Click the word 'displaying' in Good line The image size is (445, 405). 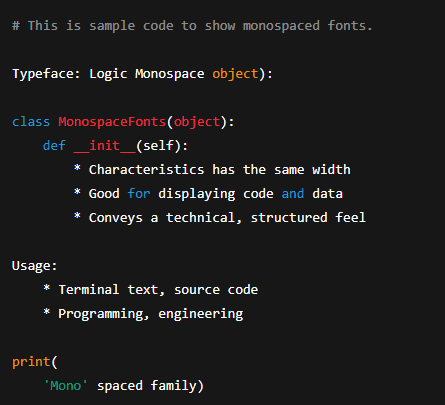pyautogui.click(x=197, y=194)
